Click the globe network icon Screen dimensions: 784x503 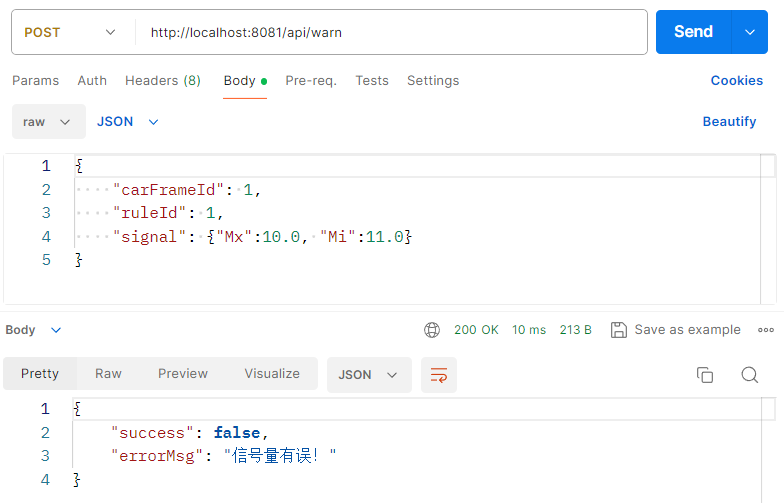click(x=432, y=330)
